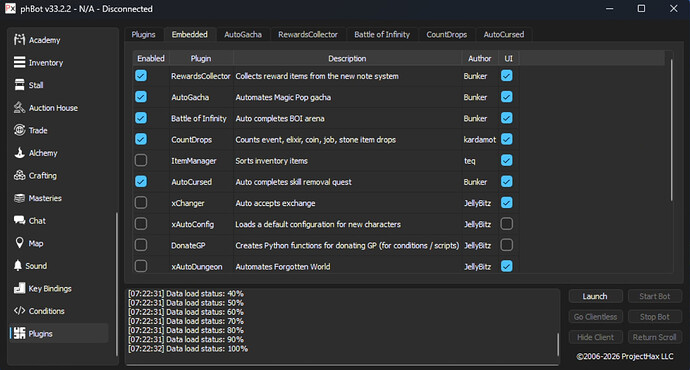Screen dimensions: 690x370
Task: Click the Return Scroll button
Action: tap(654, 337)
